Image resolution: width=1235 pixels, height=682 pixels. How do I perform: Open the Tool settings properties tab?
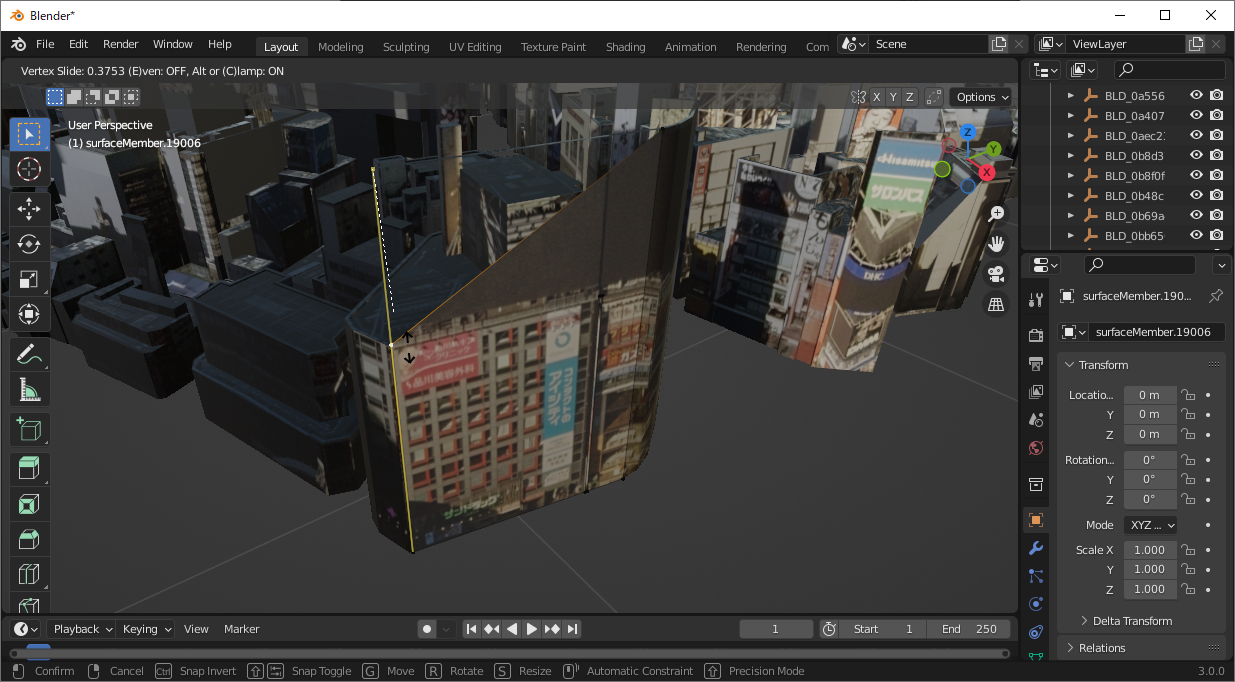1036,301
